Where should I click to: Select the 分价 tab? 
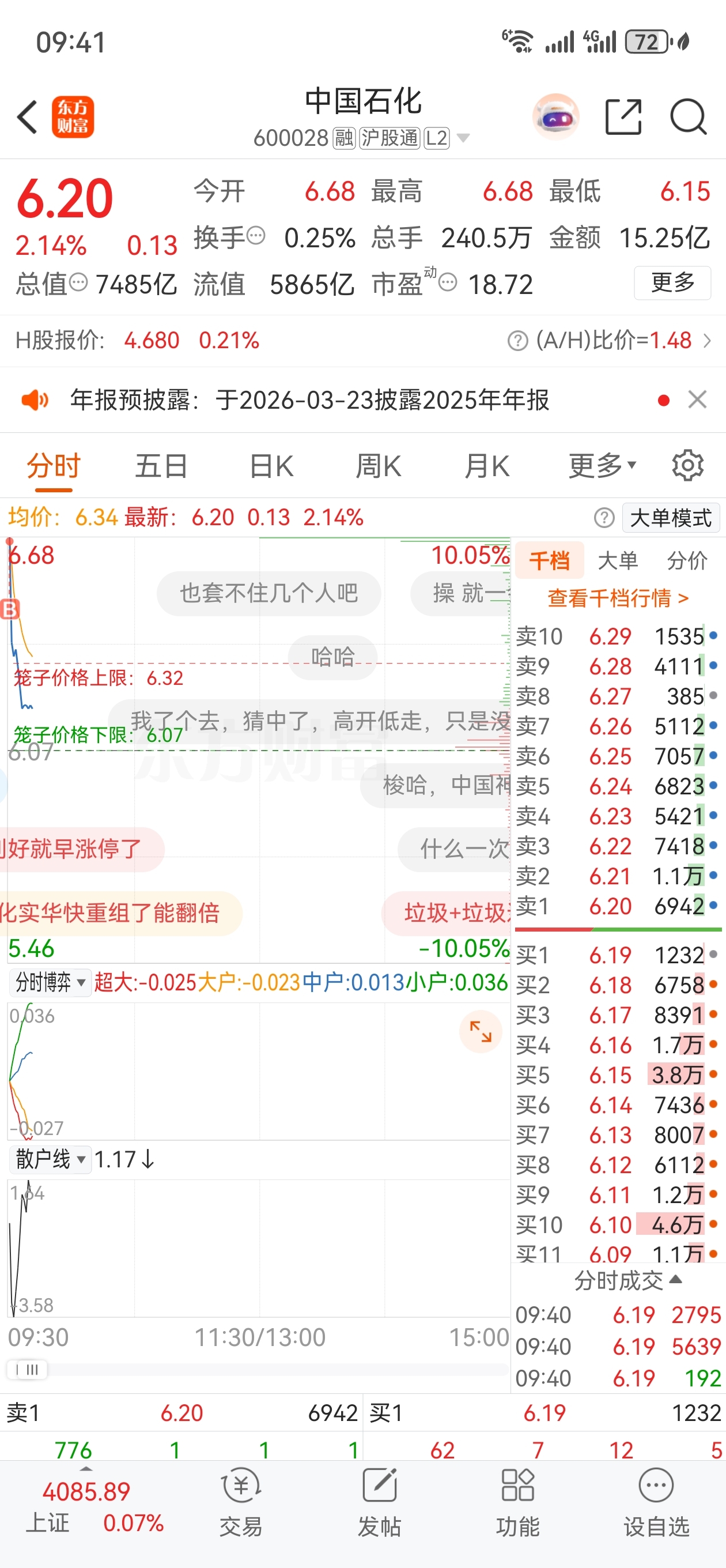click(x=687, y=560)
